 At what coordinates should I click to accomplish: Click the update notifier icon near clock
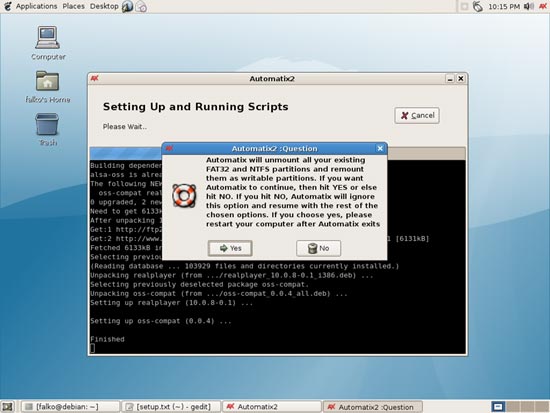point(477,6)
